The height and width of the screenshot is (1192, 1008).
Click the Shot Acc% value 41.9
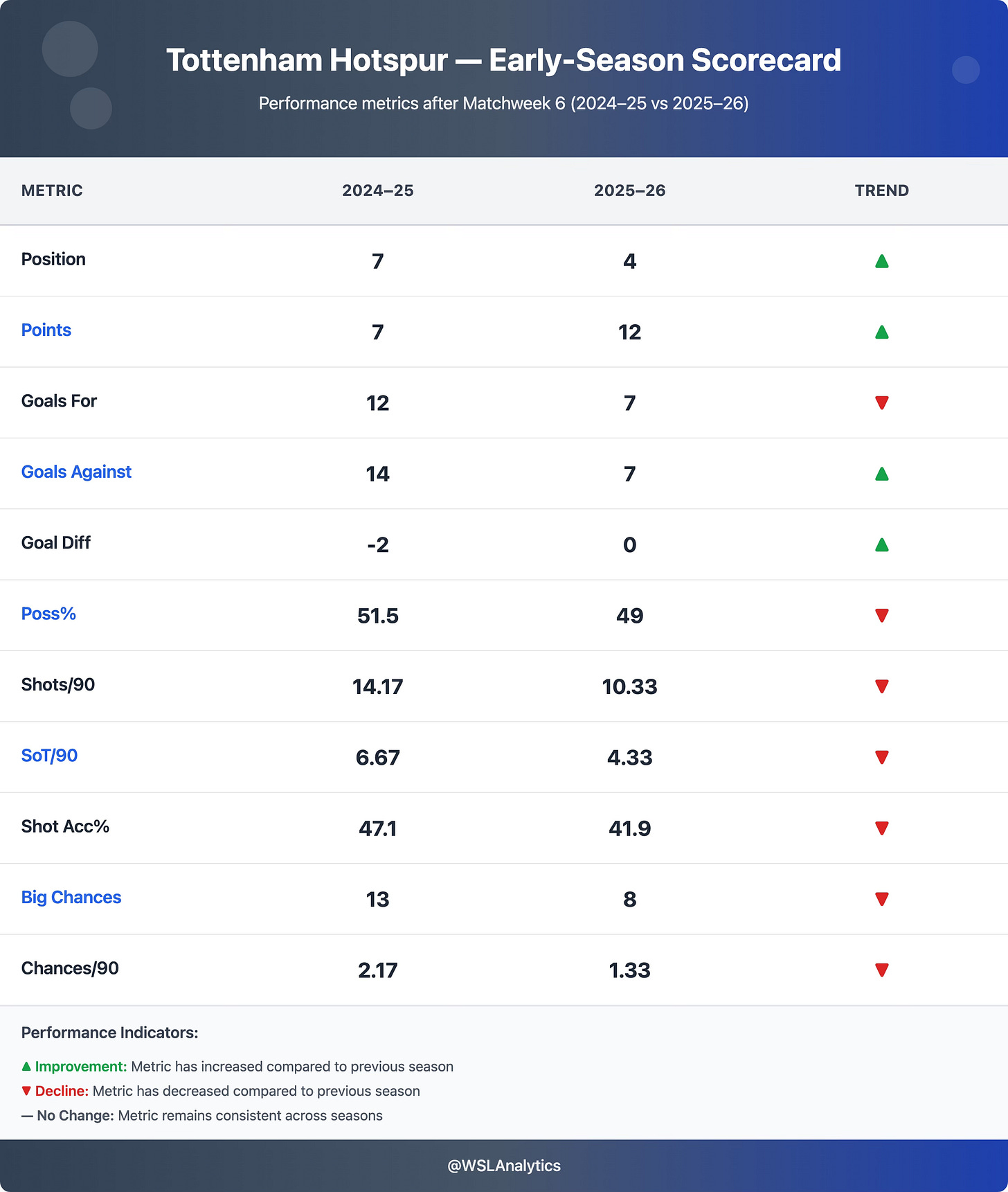tap(630, 828)
